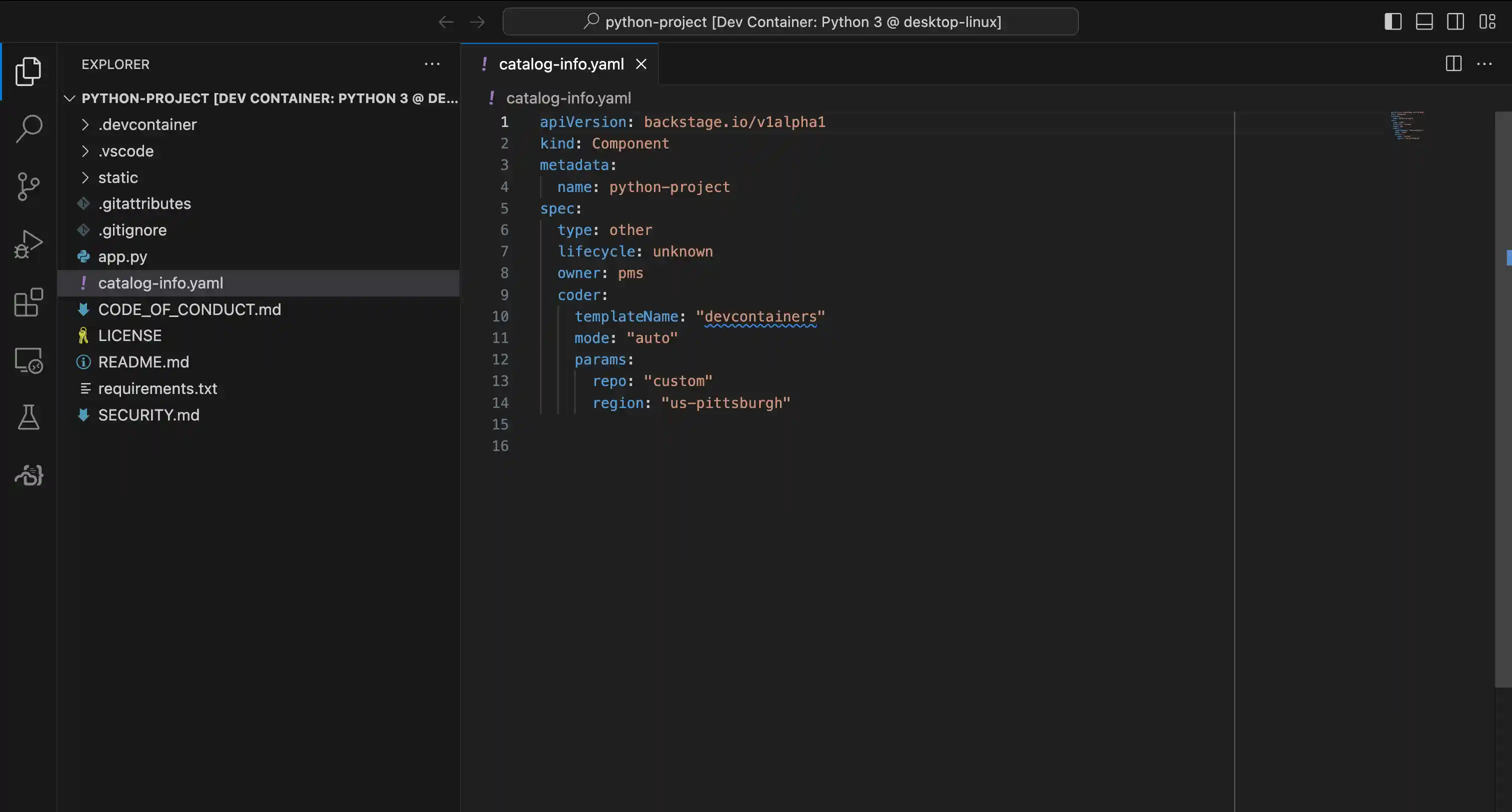
Task: Open the Extensions view
Action: pyautogui.click(x=28, y=303)
